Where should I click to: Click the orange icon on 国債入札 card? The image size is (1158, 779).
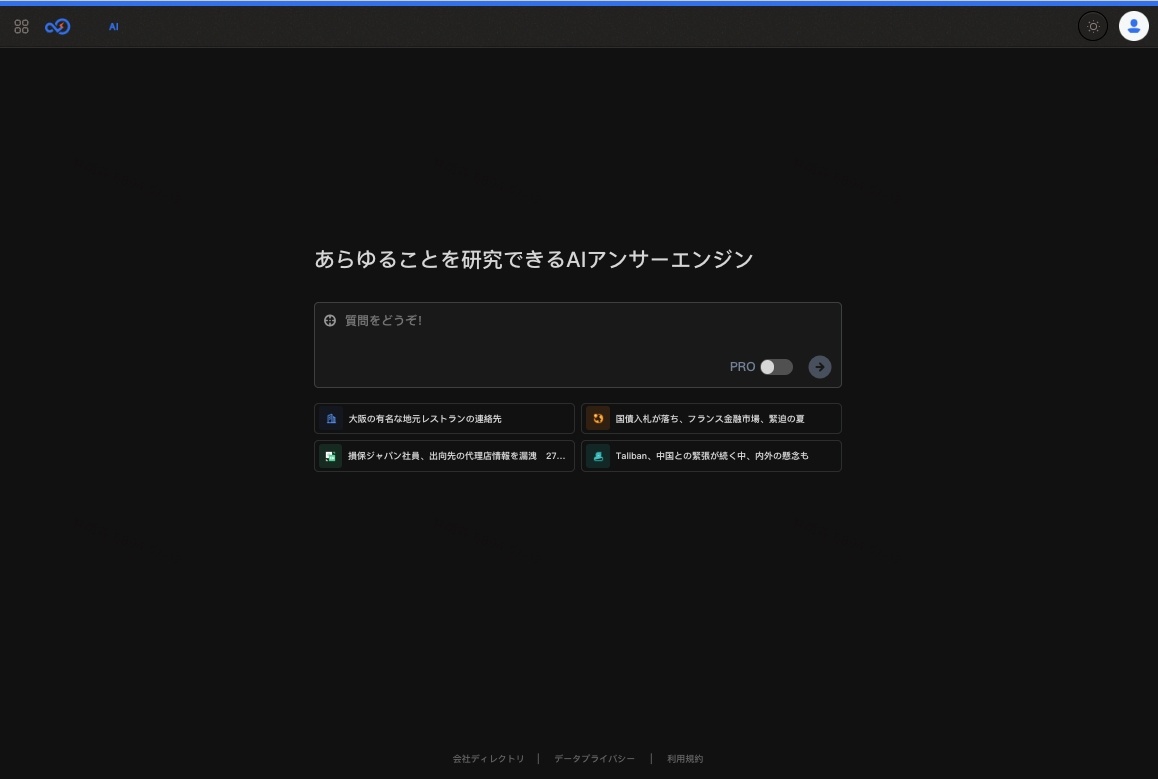(598, 419)
